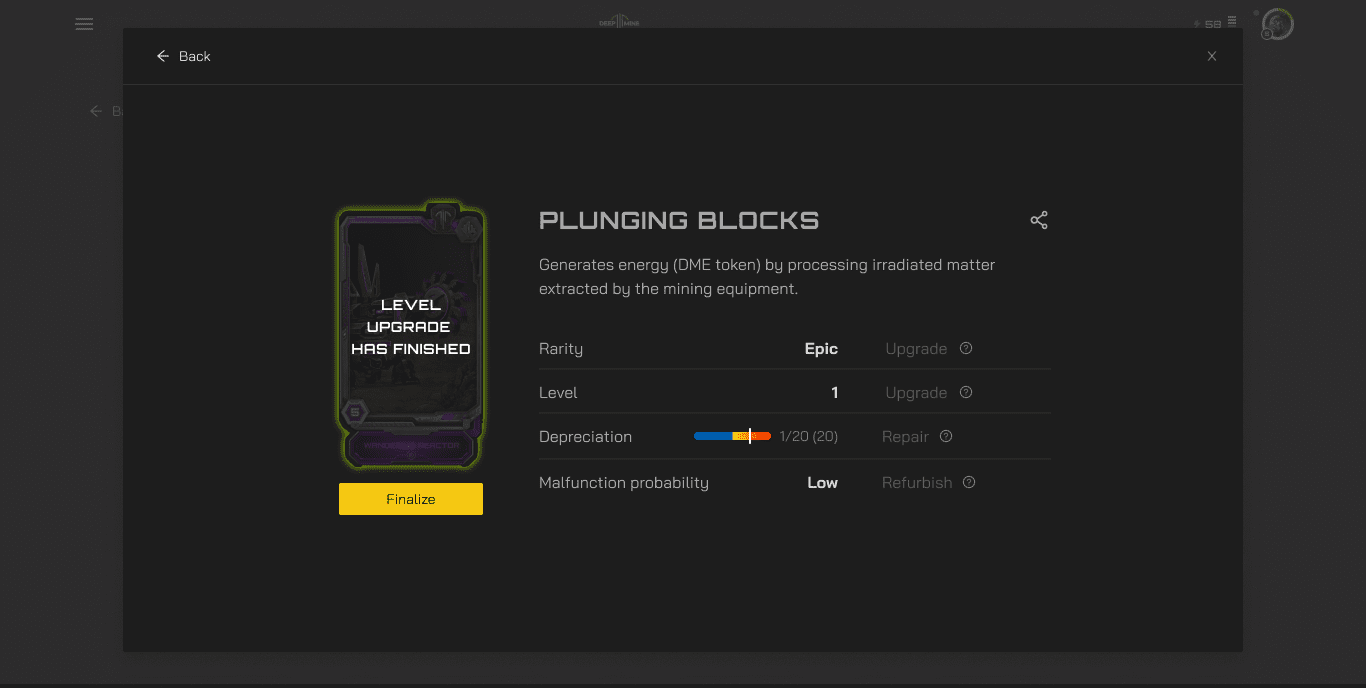This screenshot has width=1366, height=688.
Task: Click the help icon next to Level Upgrade
Action: [966, 393]
